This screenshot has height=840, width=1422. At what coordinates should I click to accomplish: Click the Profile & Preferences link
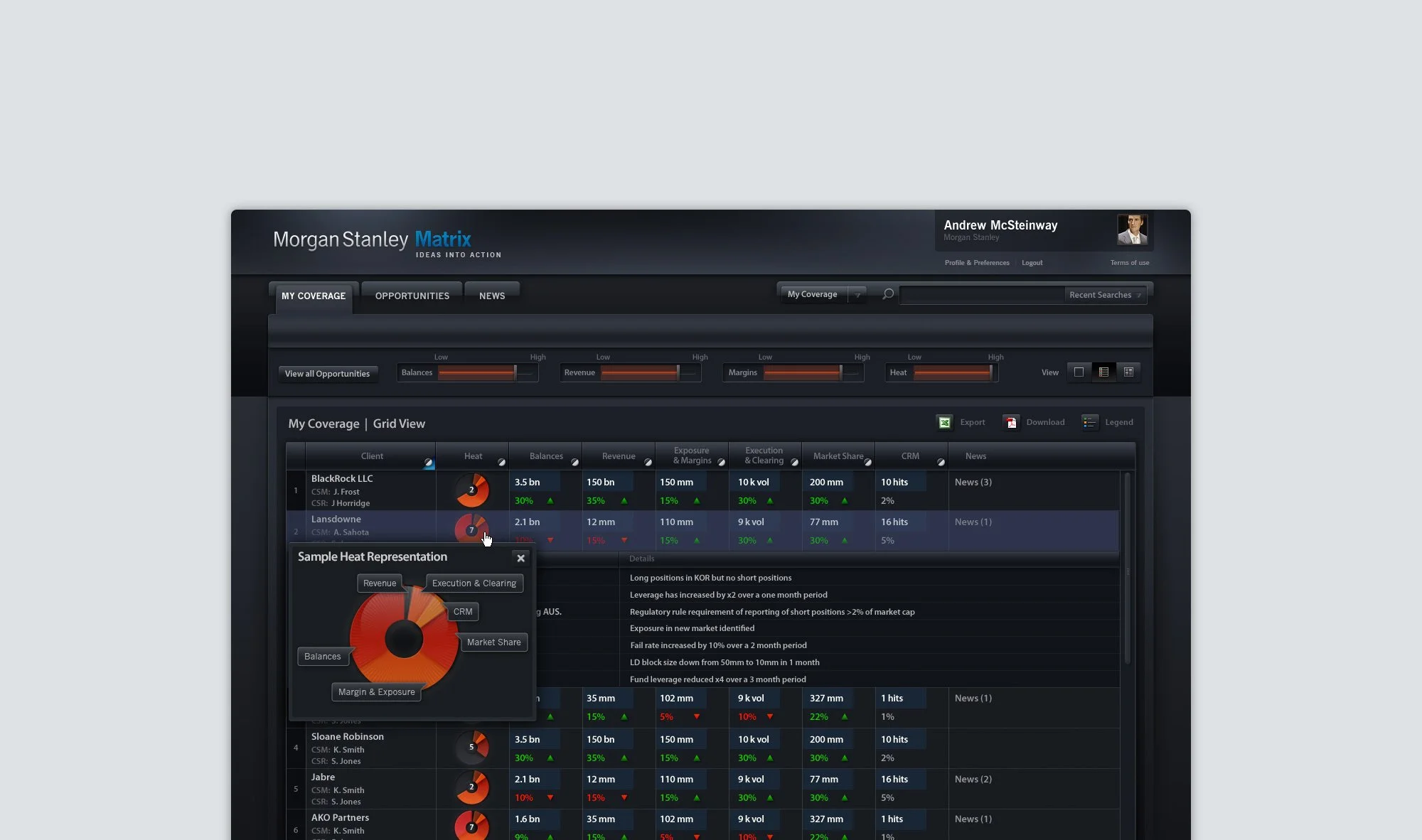click(976, 263)
